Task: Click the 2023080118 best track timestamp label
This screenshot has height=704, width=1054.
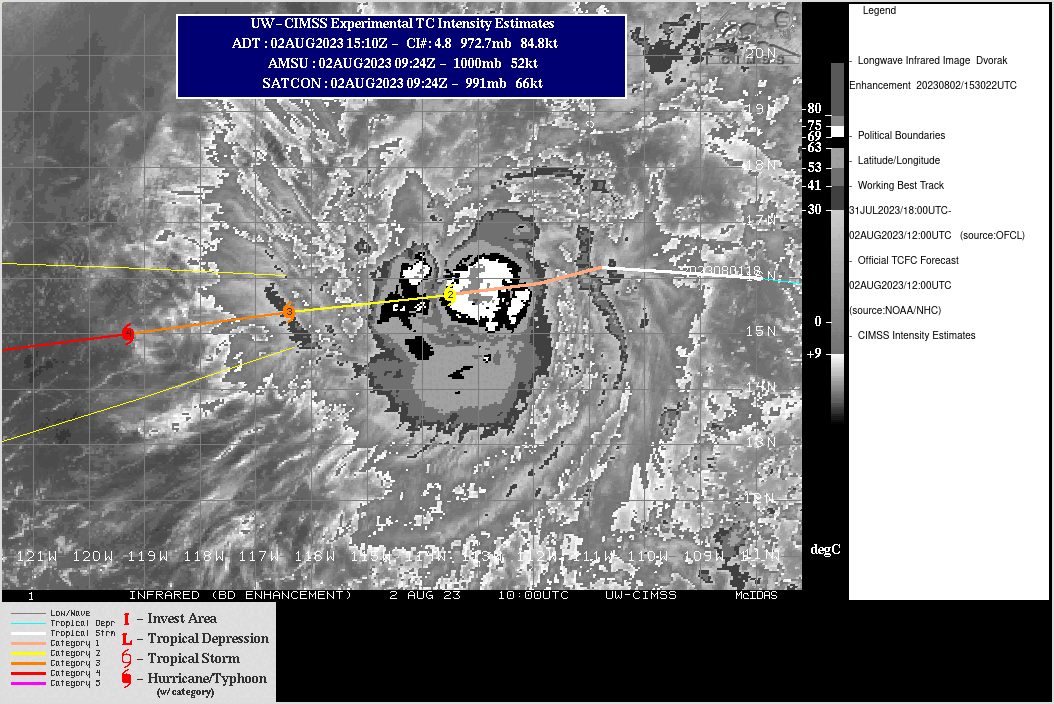Action: 720,271
